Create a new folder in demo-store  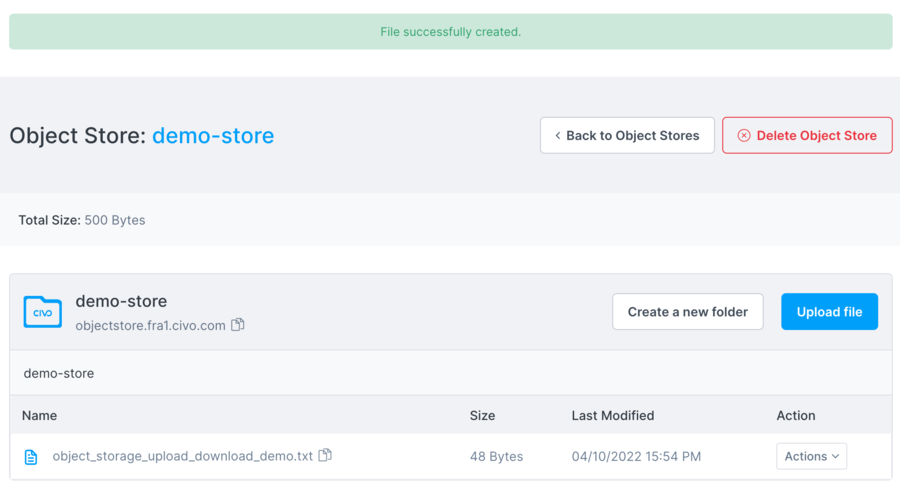(x=687, y=312)
